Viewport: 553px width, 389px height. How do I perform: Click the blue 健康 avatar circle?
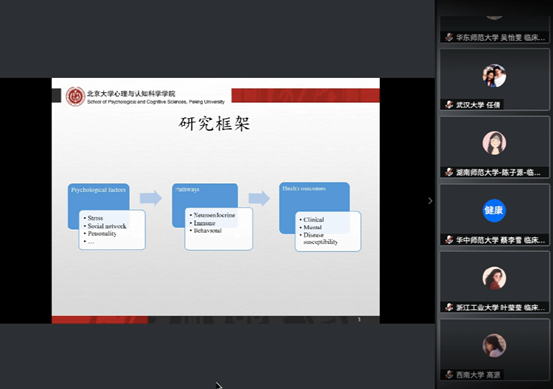click(x=494, y=211)
